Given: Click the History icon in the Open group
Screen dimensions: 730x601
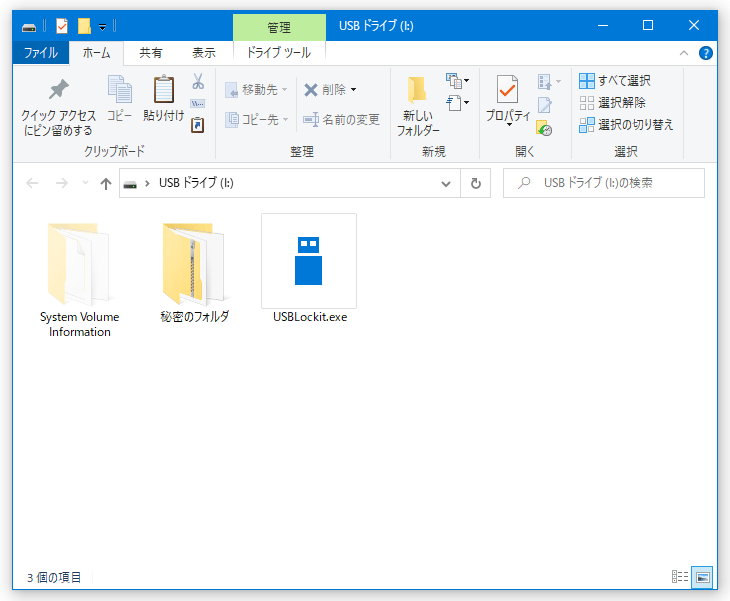Looking at the screenshot, I should point(544,128).
